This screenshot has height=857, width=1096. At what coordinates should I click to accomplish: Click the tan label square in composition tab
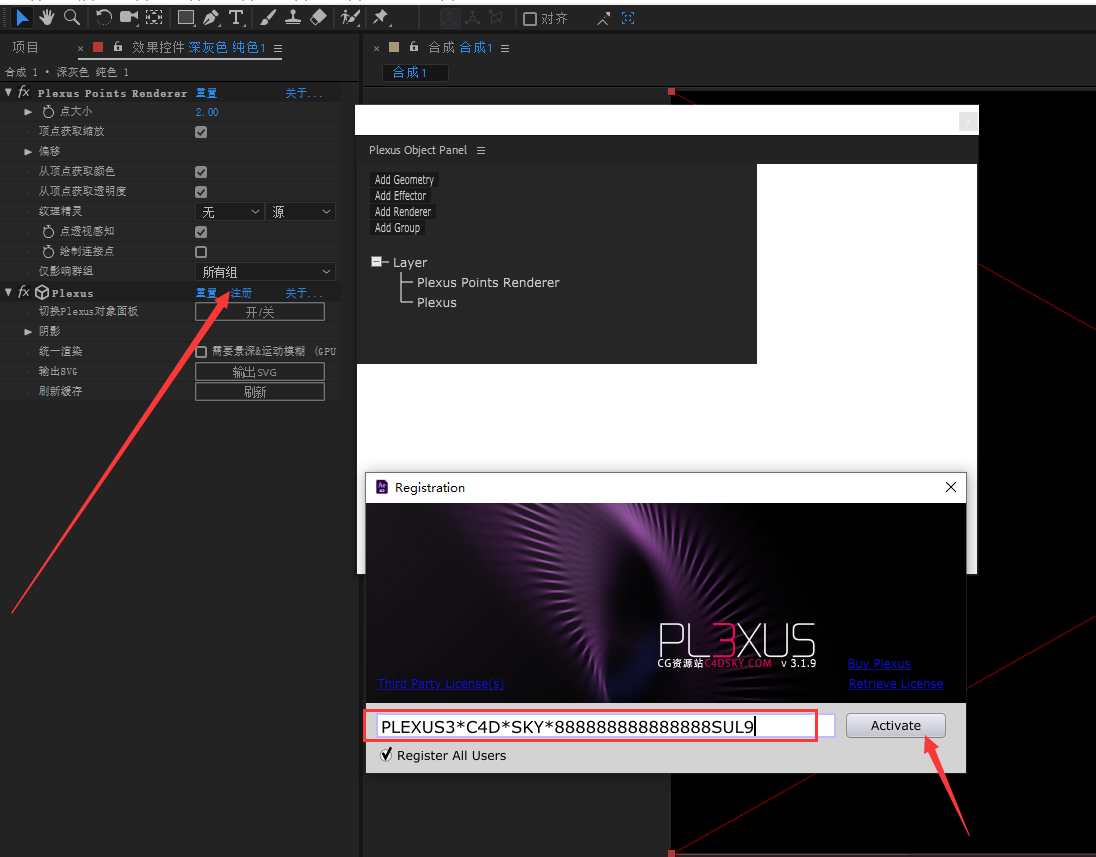394,47
